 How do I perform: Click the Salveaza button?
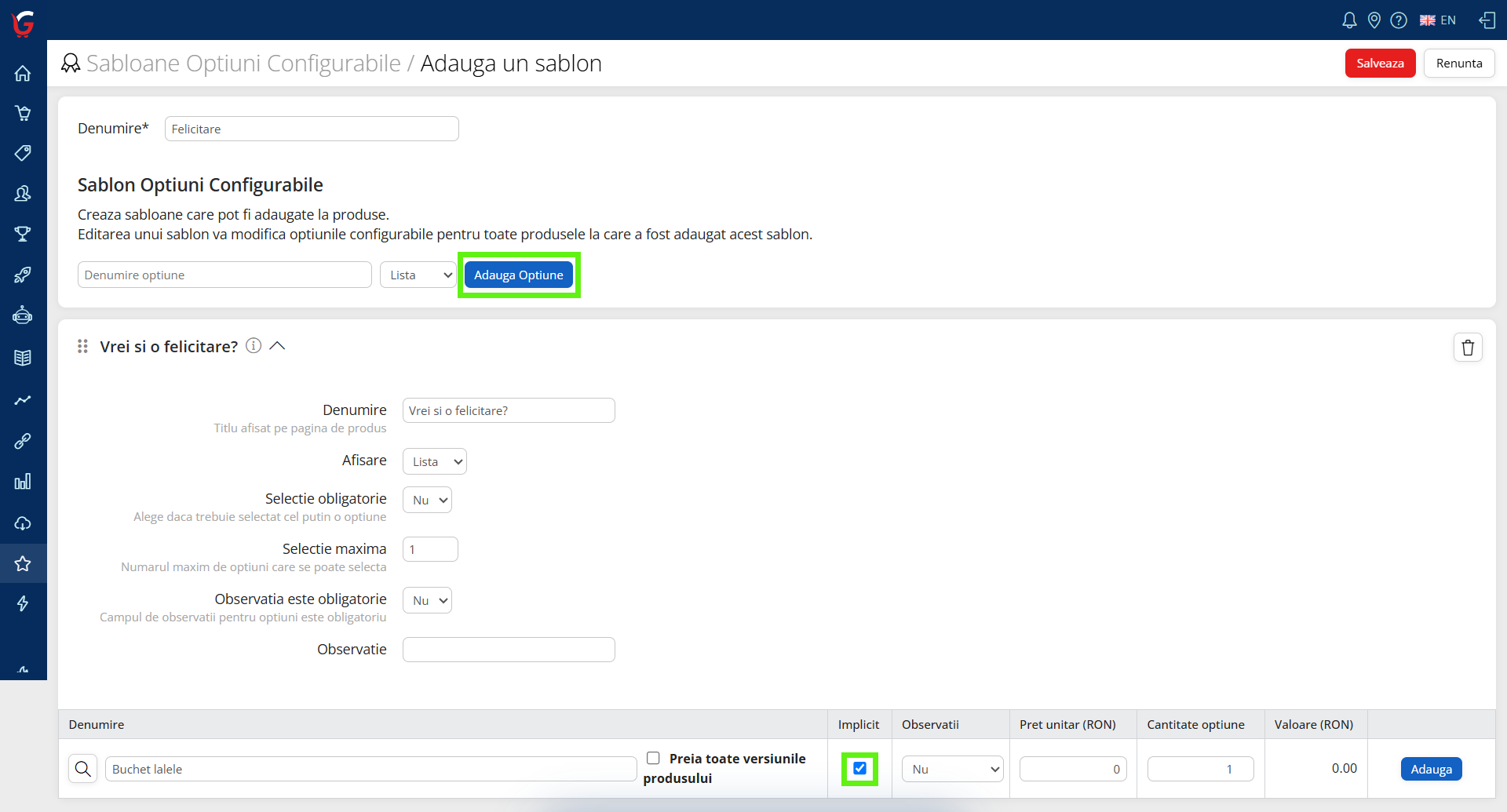1381,64
